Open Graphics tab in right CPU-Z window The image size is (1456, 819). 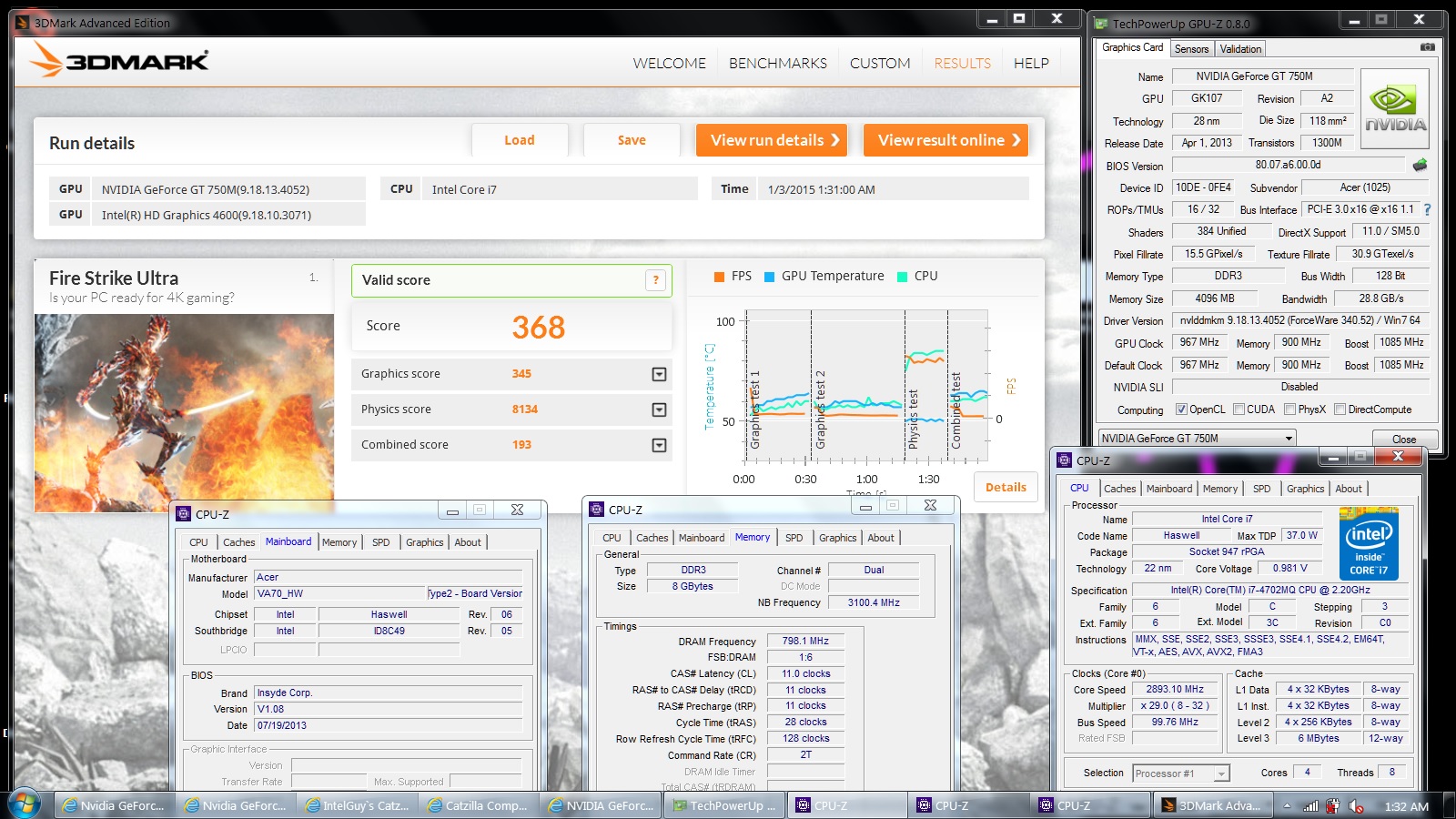tap(1305, 489)
